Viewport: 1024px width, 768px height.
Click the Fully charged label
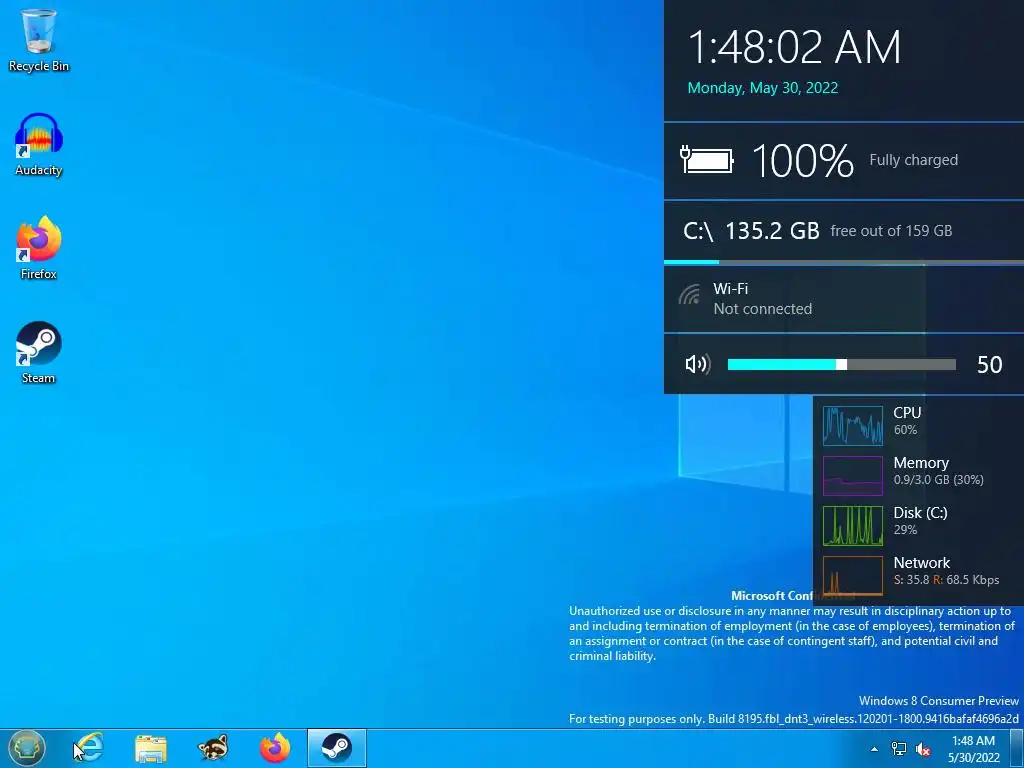(x=914, y=160)
